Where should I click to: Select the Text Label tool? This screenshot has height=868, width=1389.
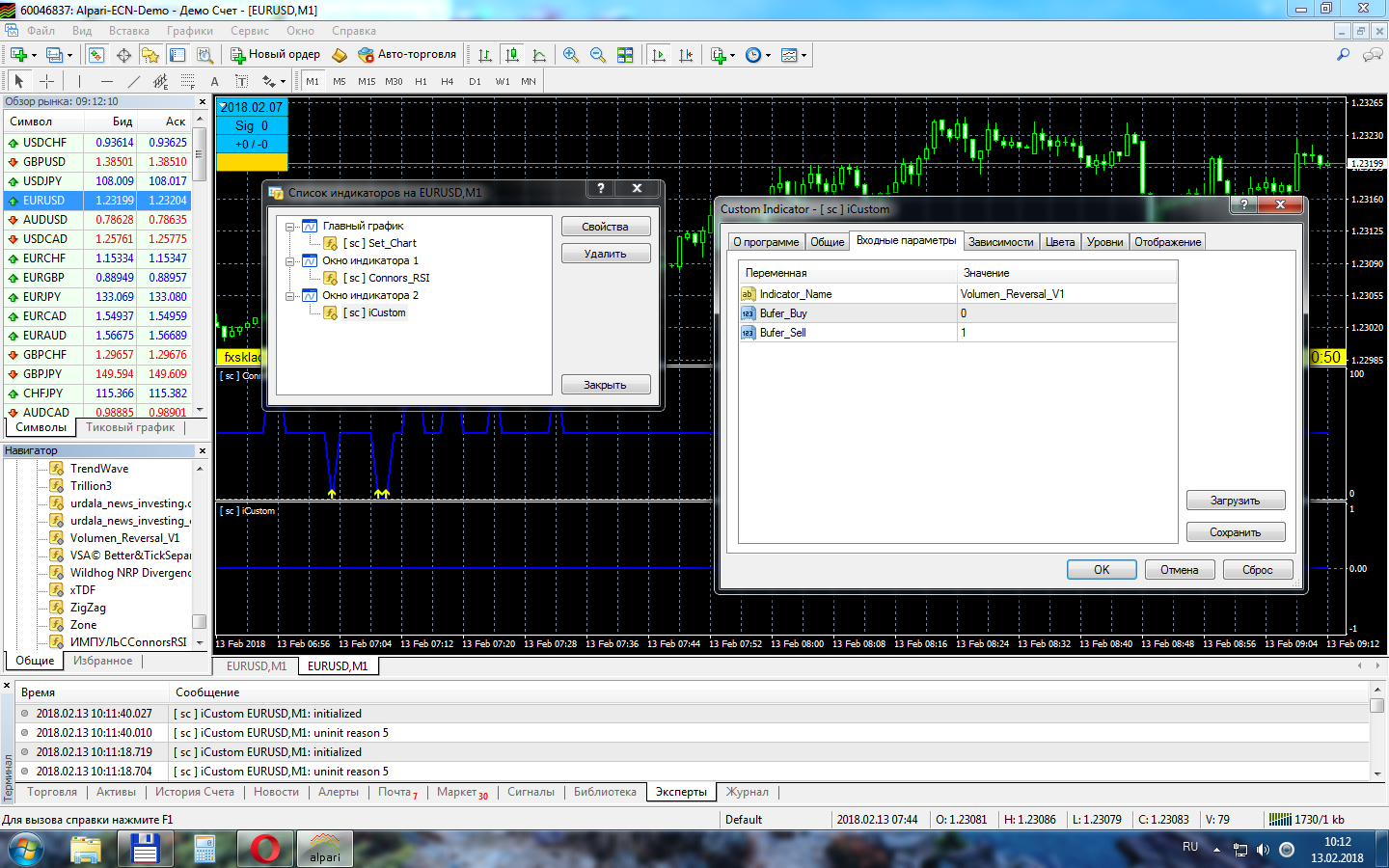[241, 81]
